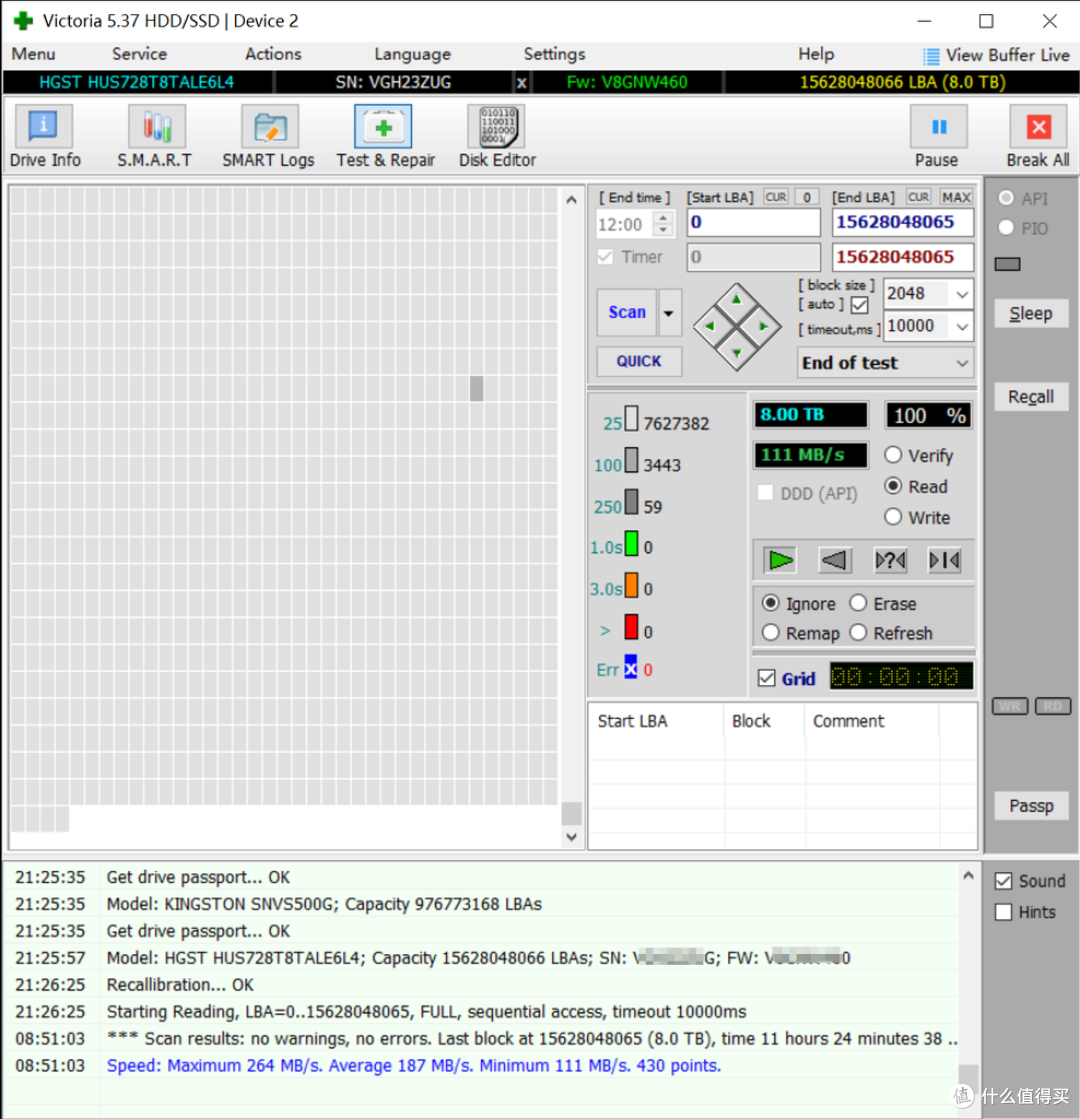The image size is (1080, 1119).
Task: Open the Disk Editor
Action: click(497, 136)
